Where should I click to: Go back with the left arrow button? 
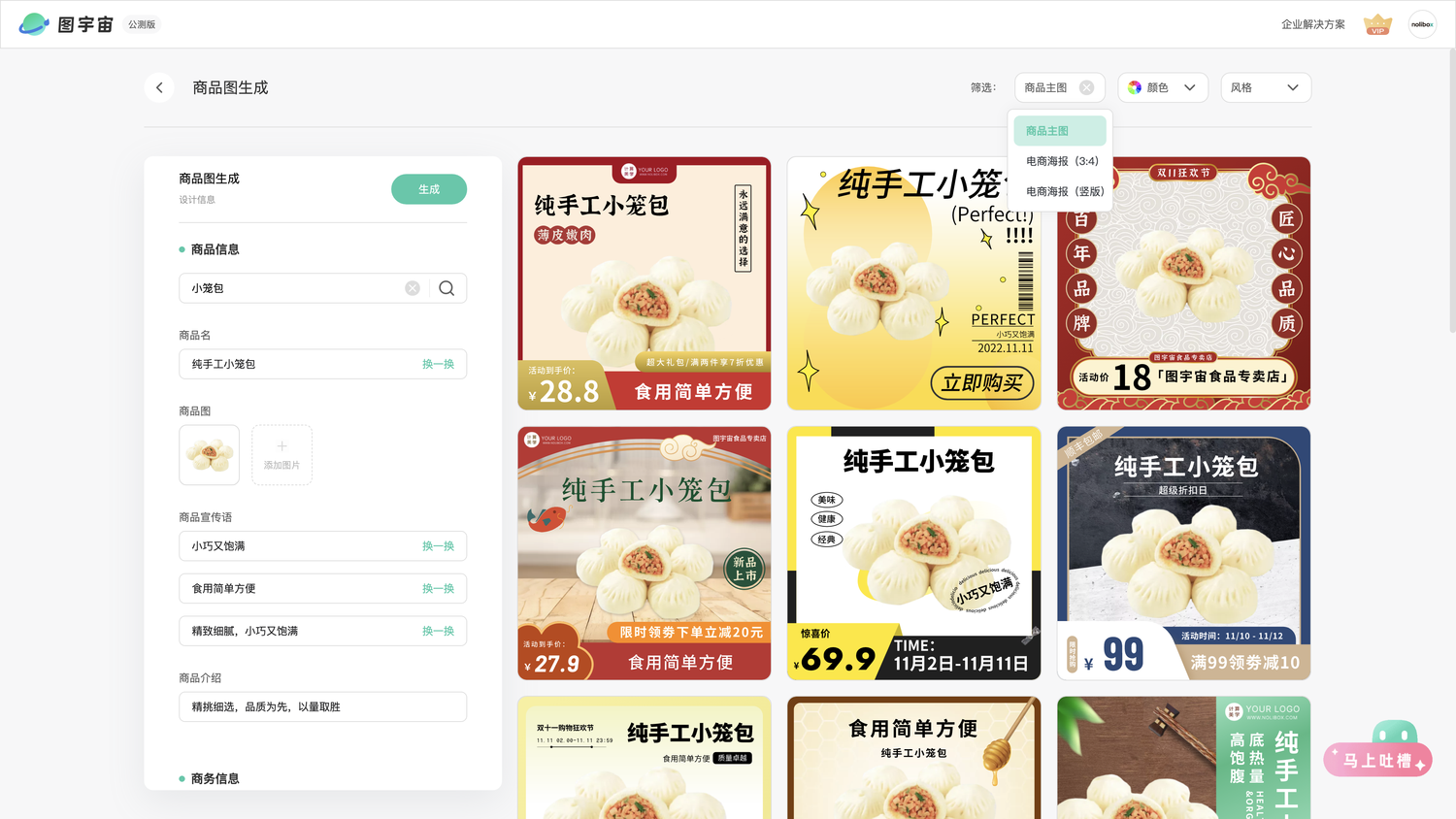pyautogui.click(x=159, y=87)
